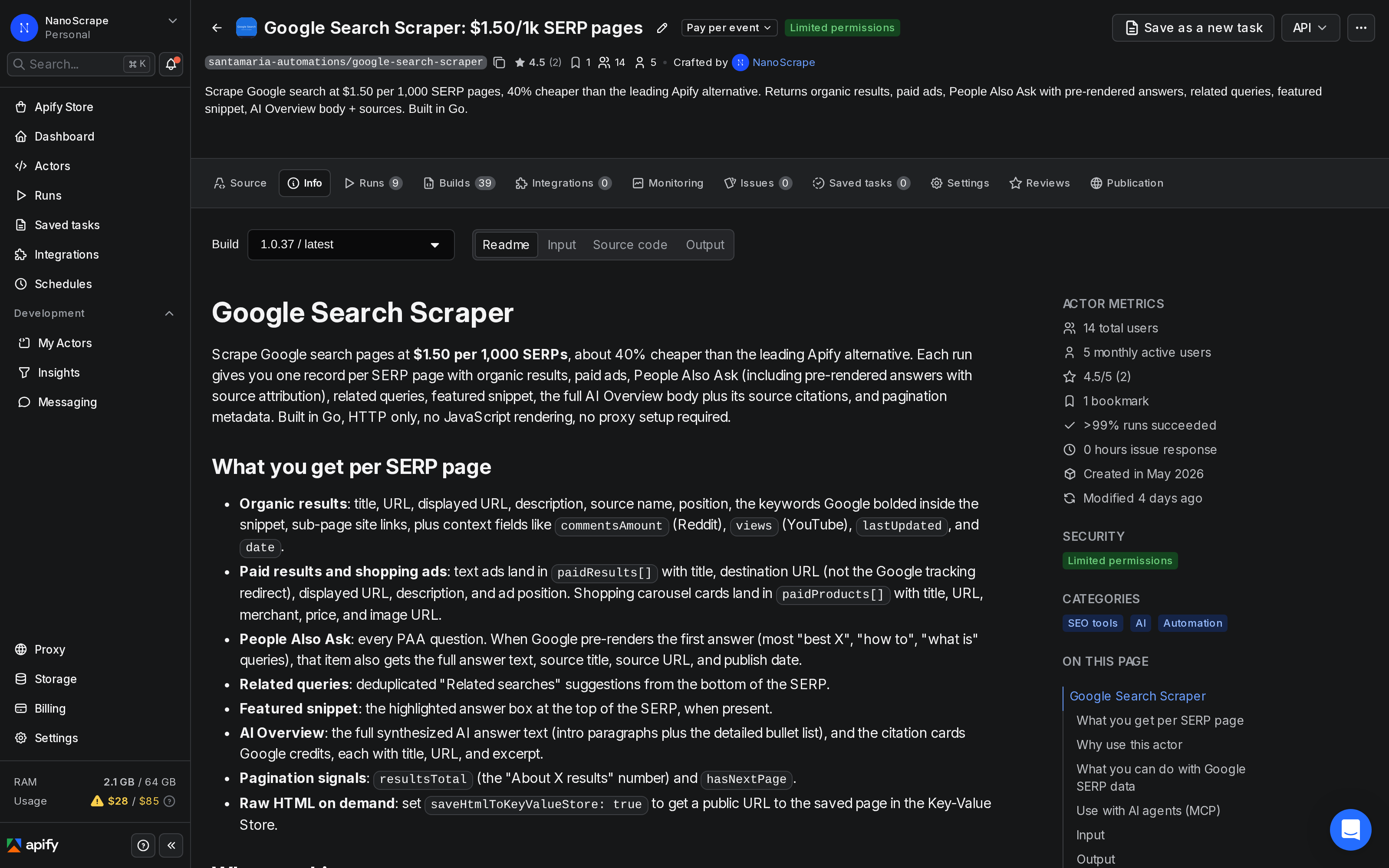The image size is (1389, 868).
Task: Open notifications via the bell icon
Action: click(x=171, y=64)
